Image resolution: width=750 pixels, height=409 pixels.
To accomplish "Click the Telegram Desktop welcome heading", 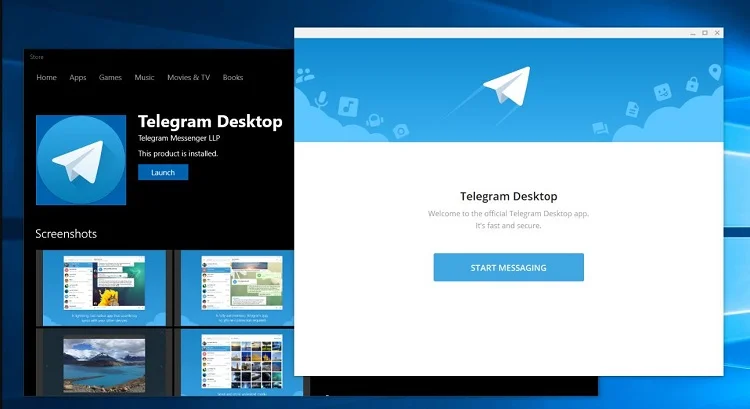I will (508, 196).
